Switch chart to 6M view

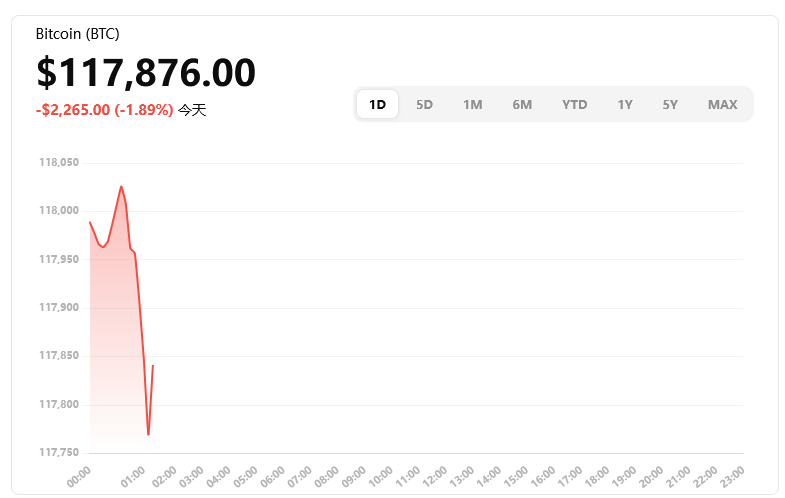click(522, 104)
